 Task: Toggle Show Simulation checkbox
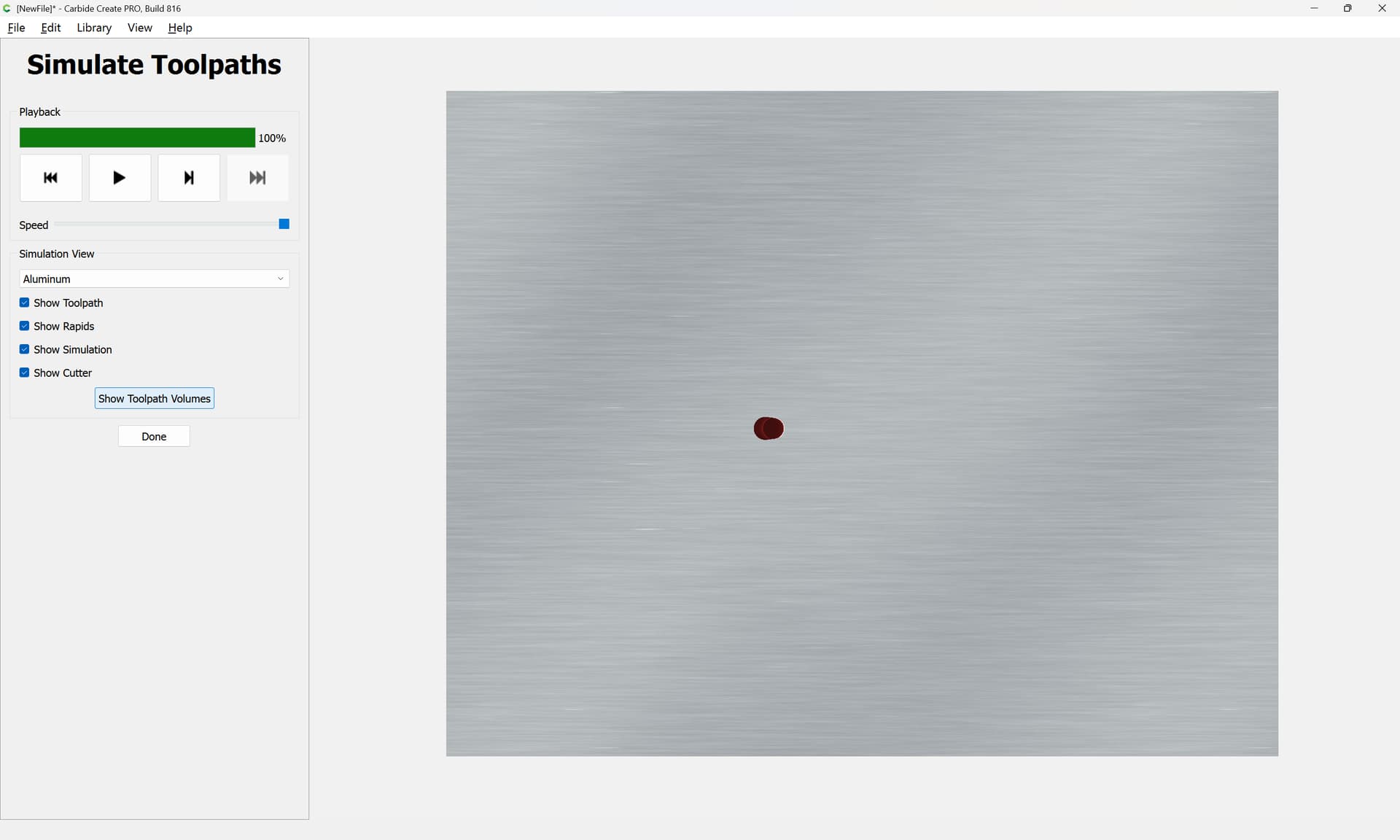(25, 349)
